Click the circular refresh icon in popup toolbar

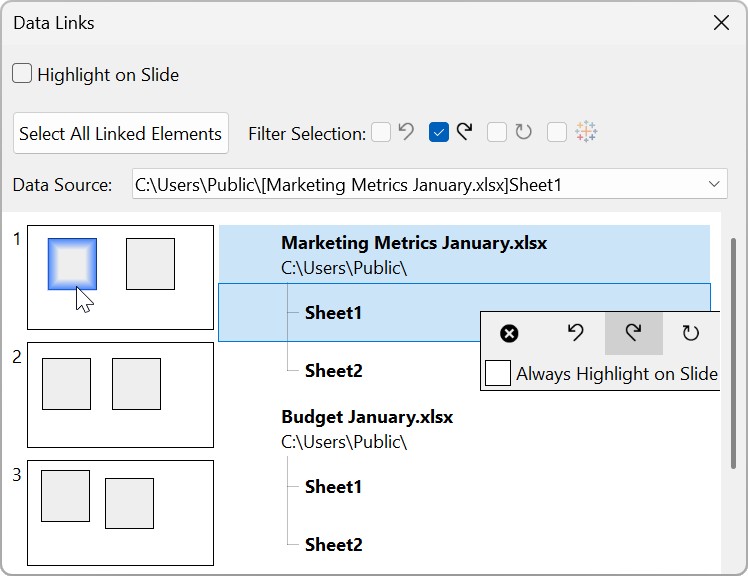690,334
